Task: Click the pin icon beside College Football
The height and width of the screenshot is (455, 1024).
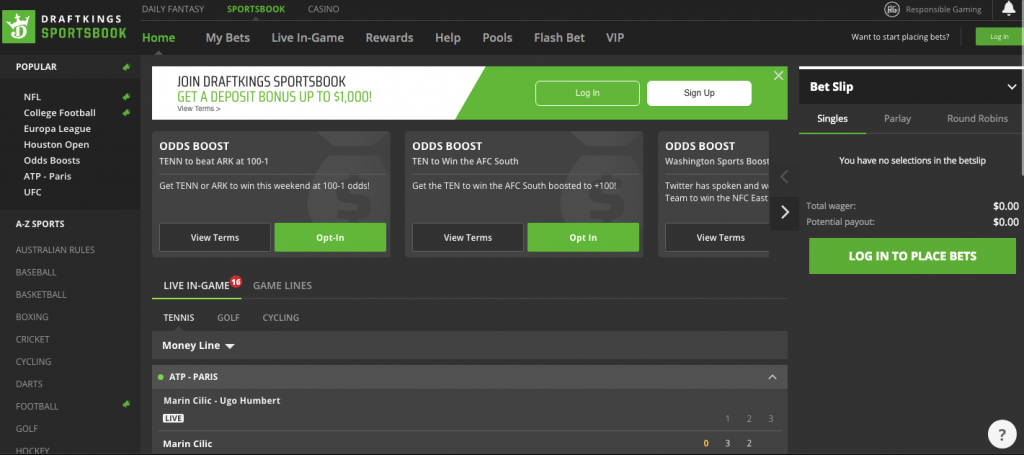Action: (x=125, y=113)
